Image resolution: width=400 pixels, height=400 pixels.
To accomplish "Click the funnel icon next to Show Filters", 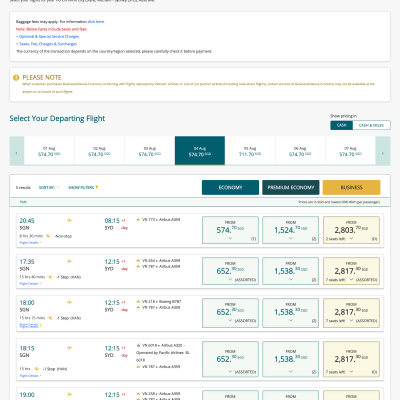I will [97, 187].
